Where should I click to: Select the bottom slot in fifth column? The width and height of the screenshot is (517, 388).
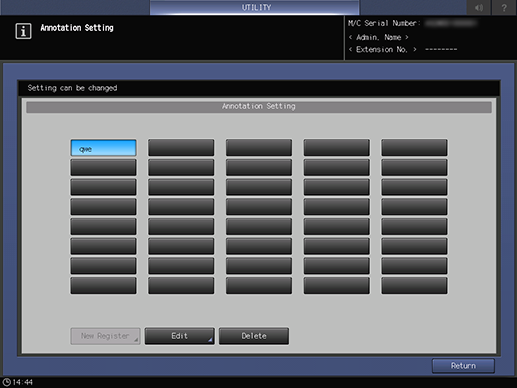(x=414, y=286)
